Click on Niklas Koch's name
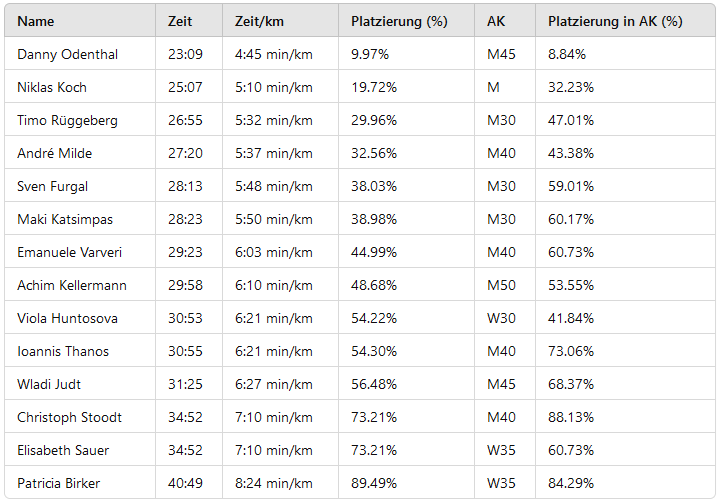This screenshot has height=502, width=719. pyautogui.click(x=52, y=87)
